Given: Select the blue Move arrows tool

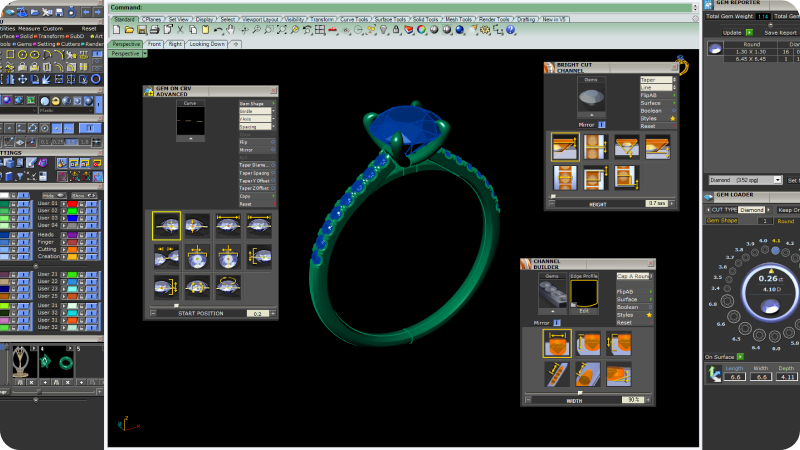Looking at the screenshot, I should (22, 79).
